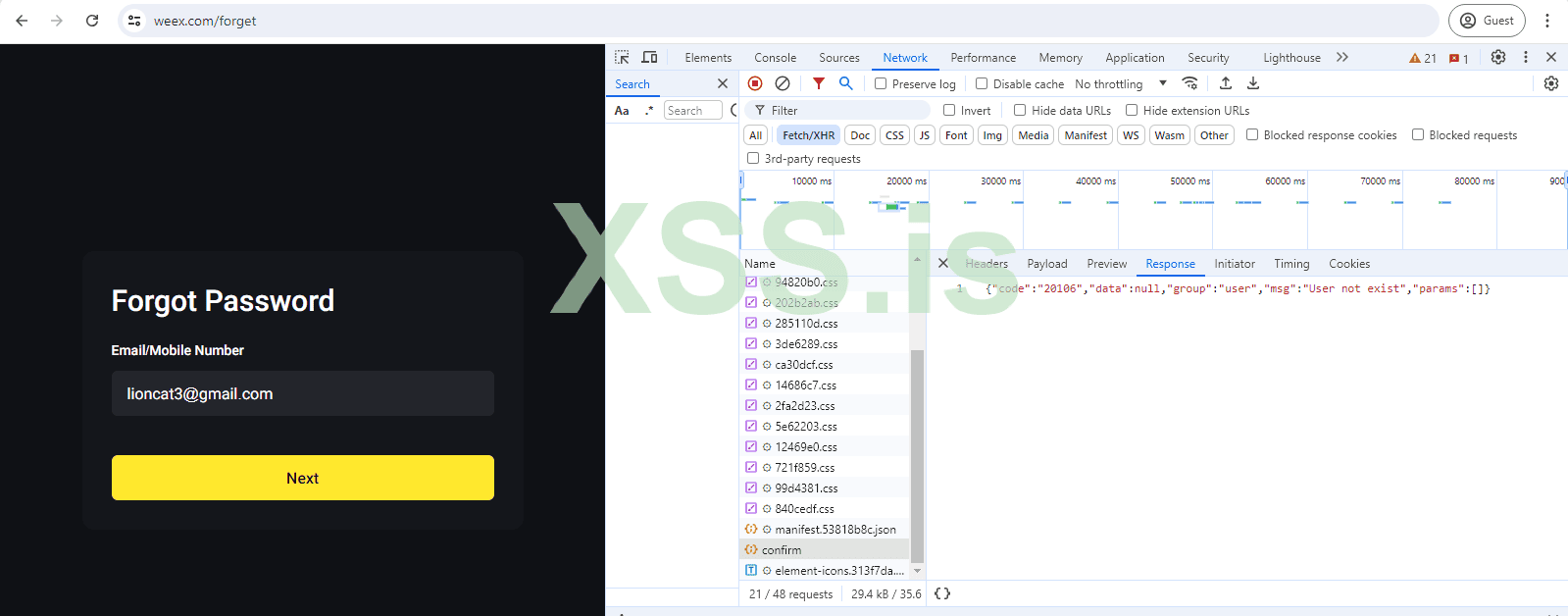
Task: Close the DevTools panel
Action: click(x=1551, y=57)
